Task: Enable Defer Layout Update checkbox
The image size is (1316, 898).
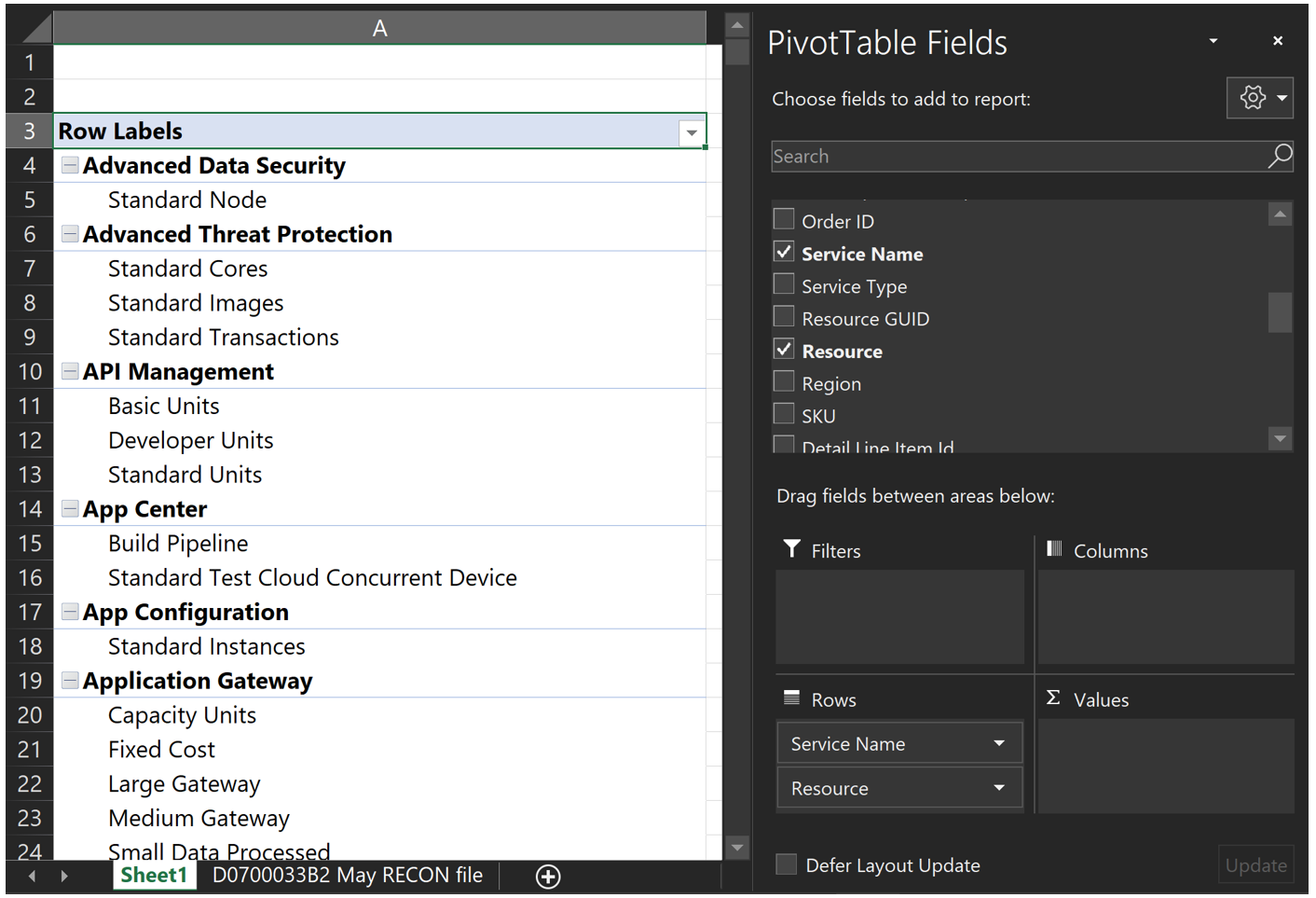Action: coord(787,865)
